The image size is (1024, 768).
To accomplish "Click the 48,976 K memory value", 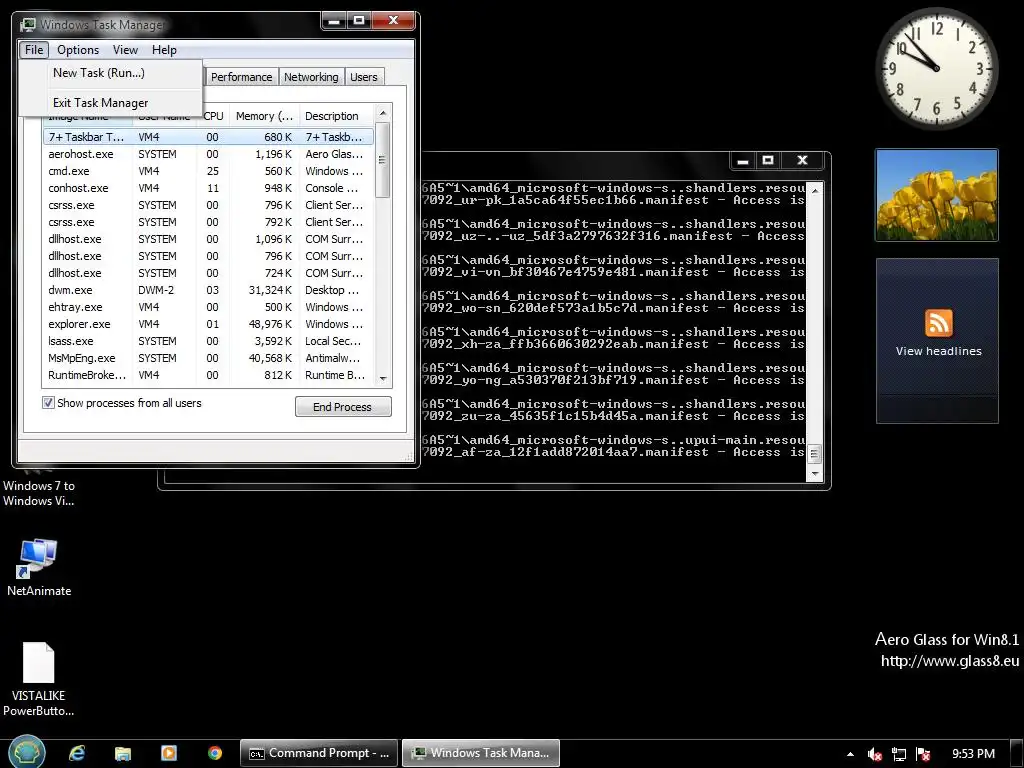I will (x=270, y=324).
